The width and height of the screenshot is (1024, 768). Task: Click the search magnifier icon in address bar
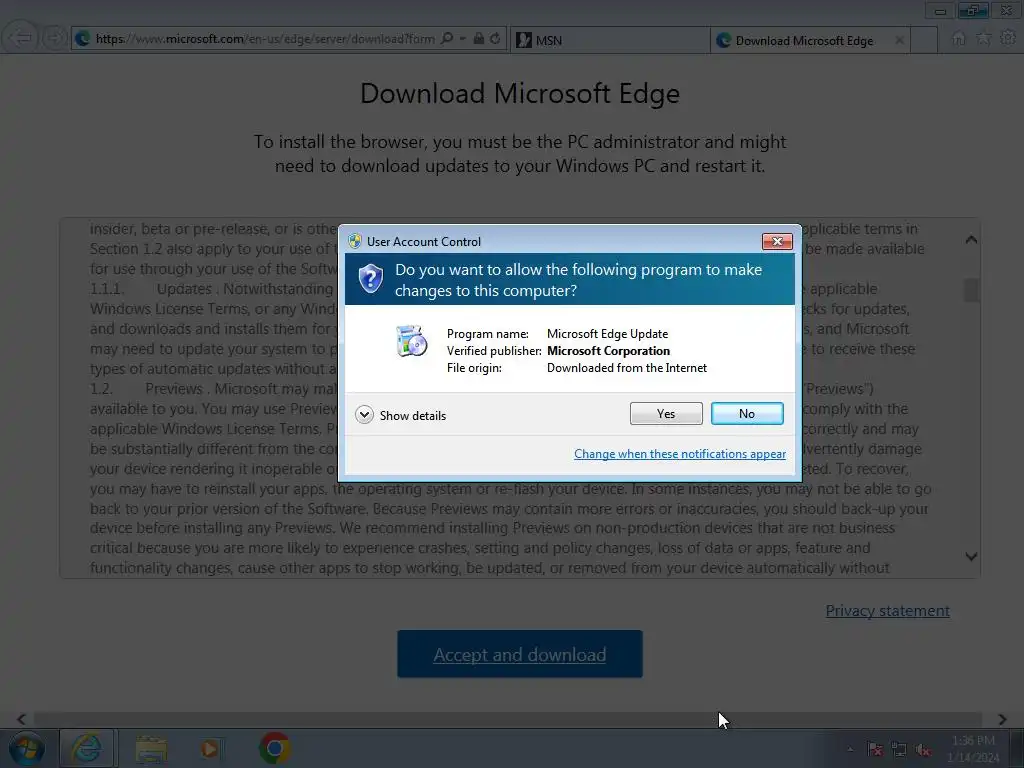click(x=447, y=39)
